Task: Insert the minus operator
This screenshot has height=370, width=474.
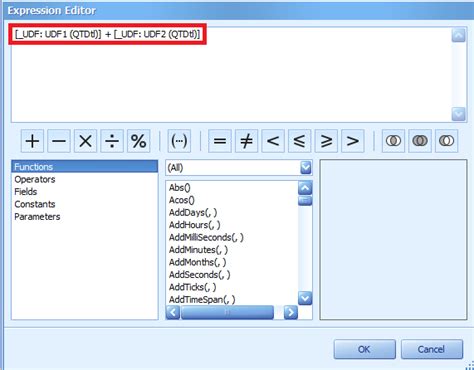Action: 59,141
